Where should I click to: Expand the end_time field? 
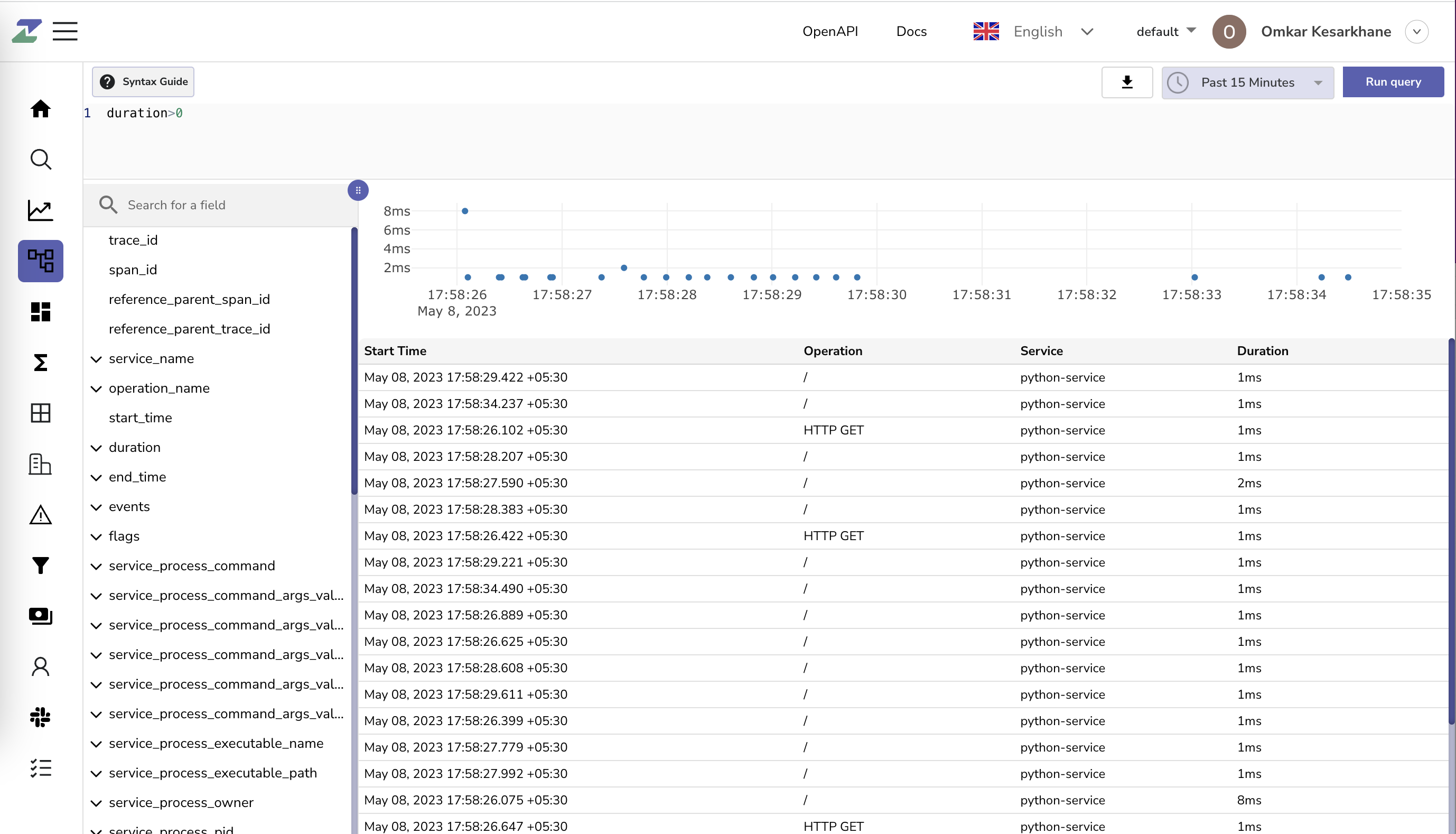(96, 477)
